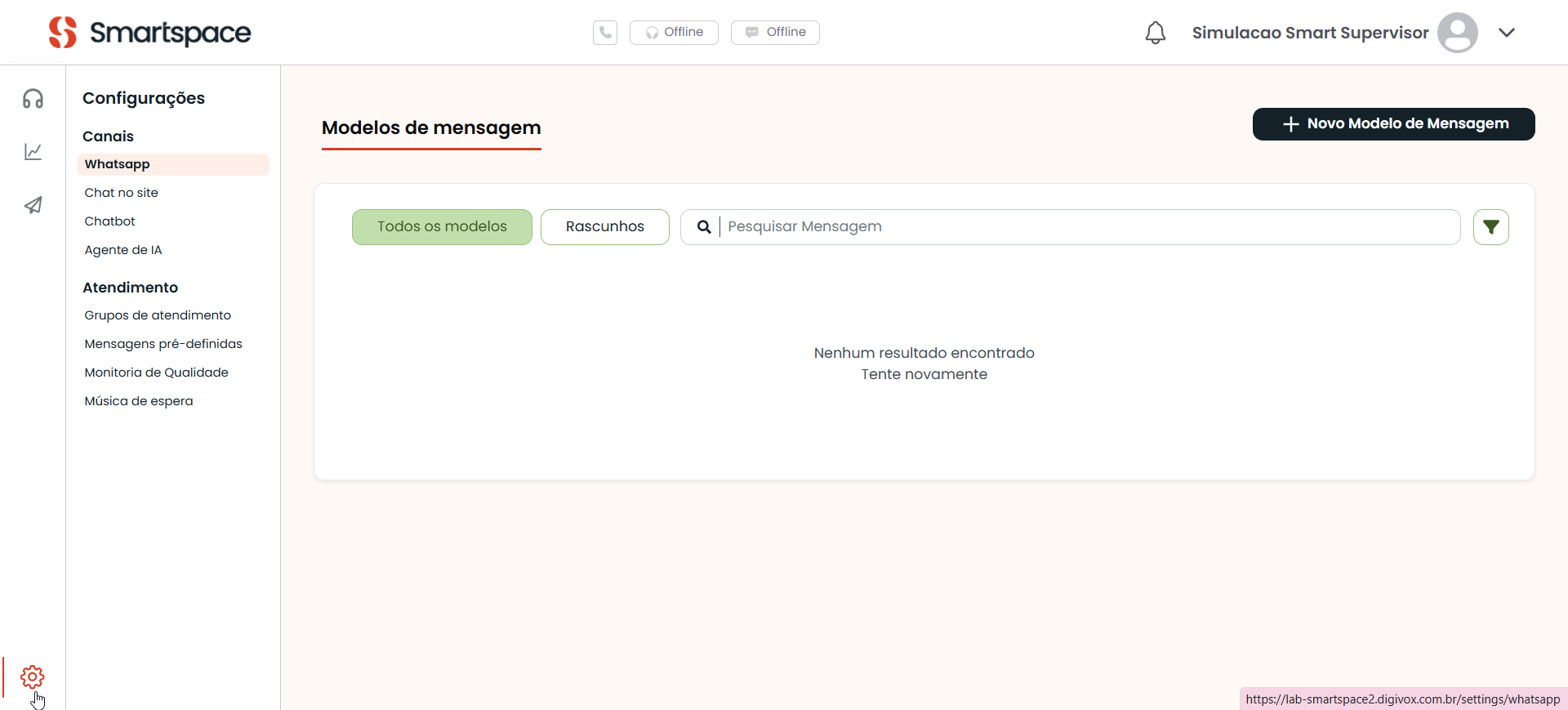Click the user avatar icon
This screenshot has height=710, width=1568.
click(1457, 33)
